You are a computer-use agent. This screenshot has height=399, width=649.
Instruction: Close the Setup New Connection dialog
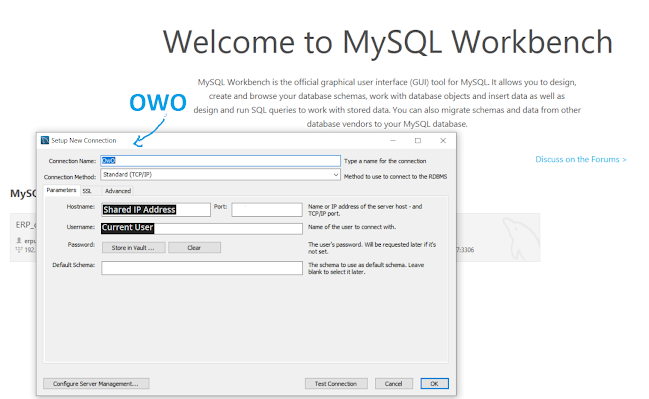[x=443, y=141]
